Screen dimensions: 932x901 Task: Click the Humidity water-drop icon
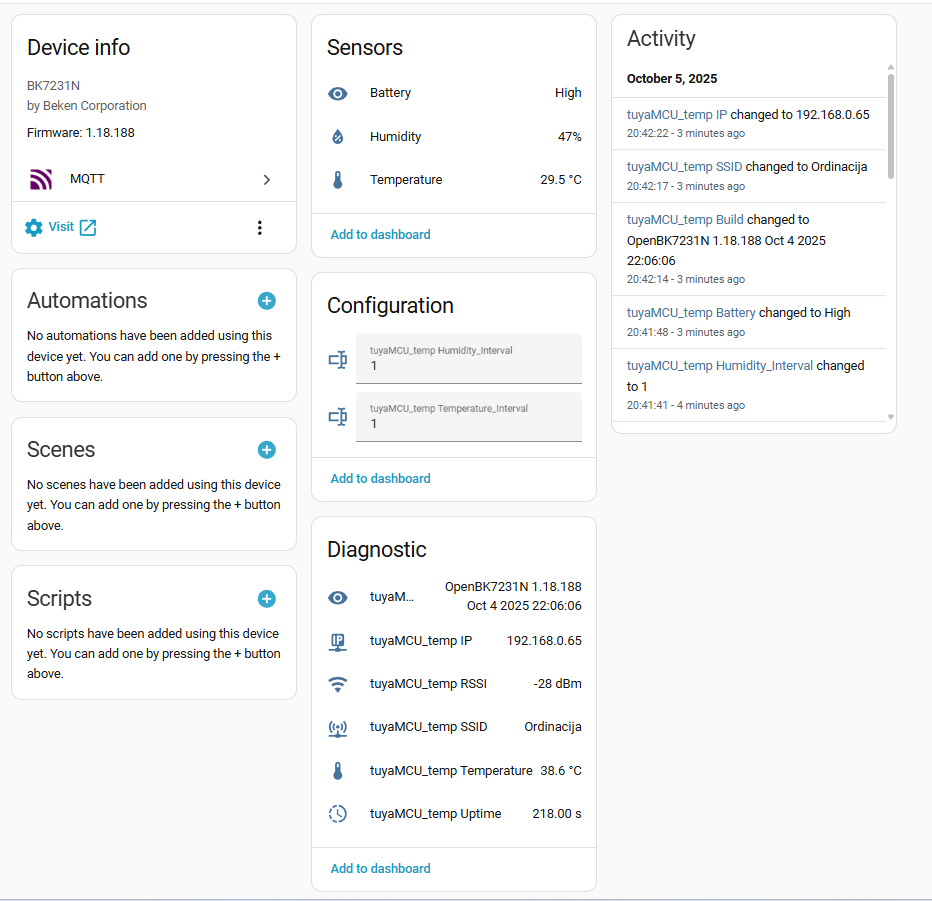click(x=338, y=137)
